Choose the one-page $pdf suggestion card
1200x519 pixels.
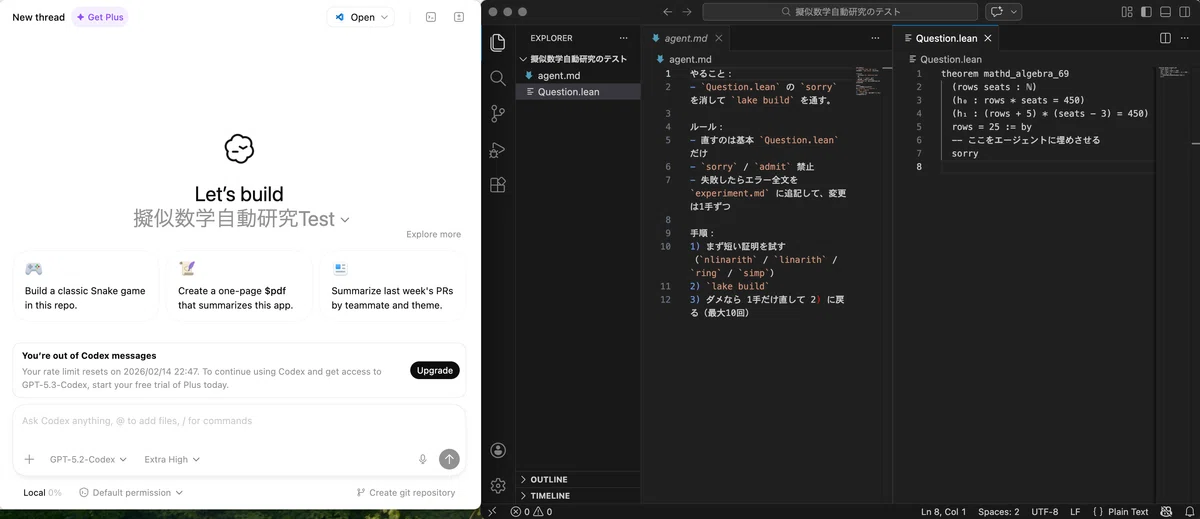pos(240,286)
